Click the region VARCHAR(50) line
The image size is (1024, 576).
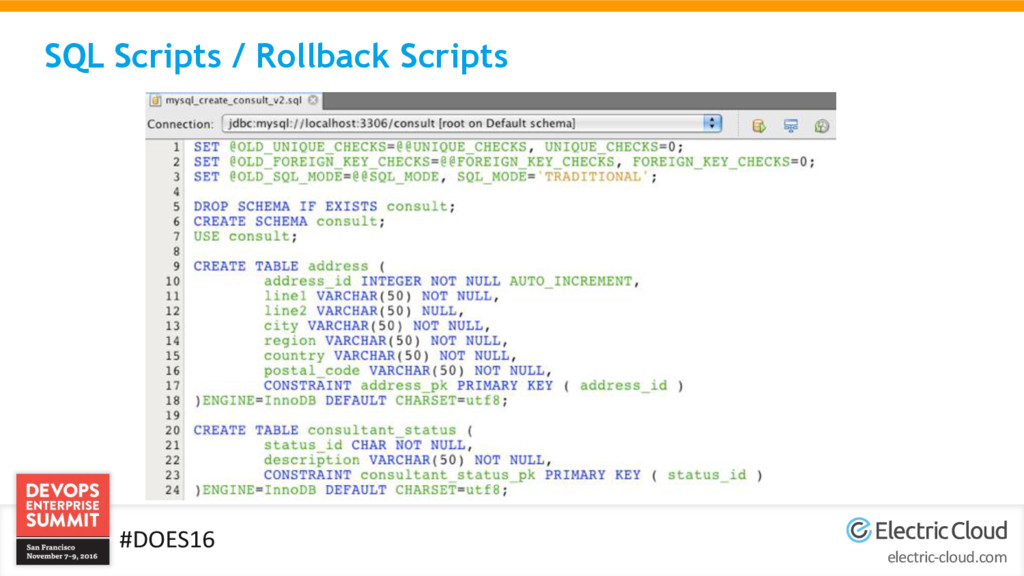(386, 341)
